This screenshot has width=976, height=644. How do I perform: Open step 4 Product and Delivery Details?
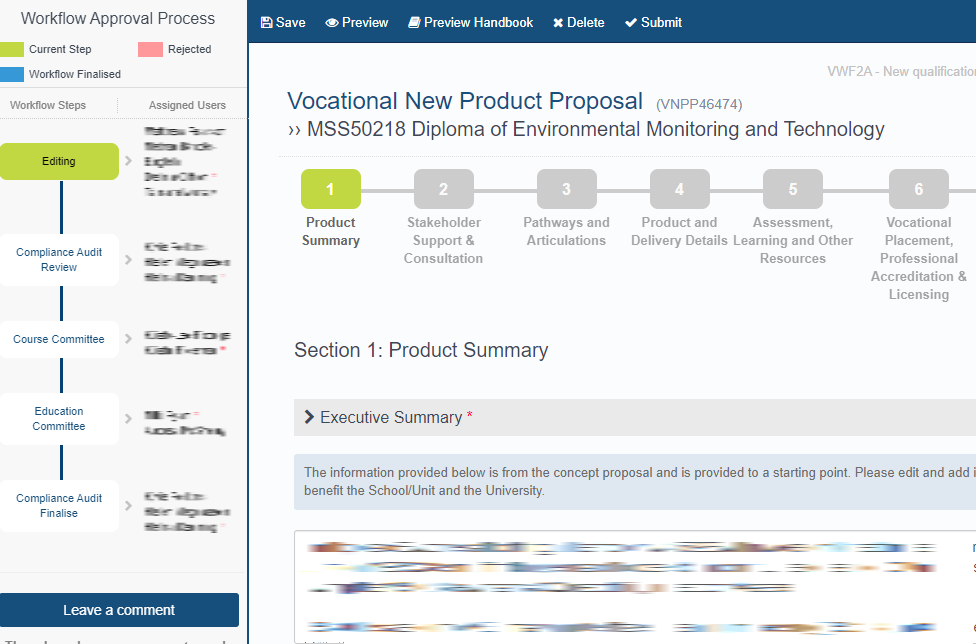click(679, 189)
